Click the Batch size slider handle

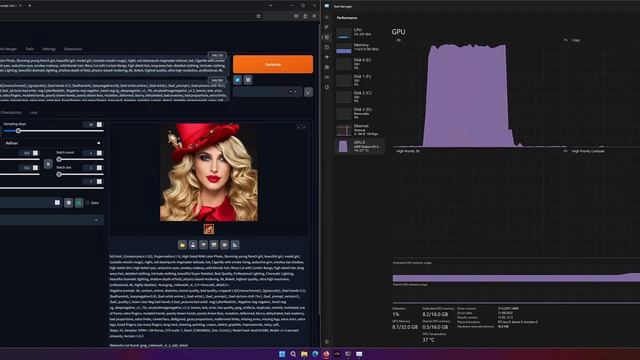59,175
